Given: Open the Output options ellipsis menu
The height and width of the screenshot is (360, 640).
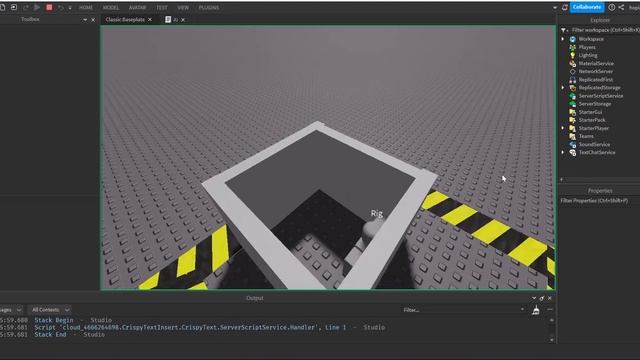Looking at the screenshot, I should point(550,310).
